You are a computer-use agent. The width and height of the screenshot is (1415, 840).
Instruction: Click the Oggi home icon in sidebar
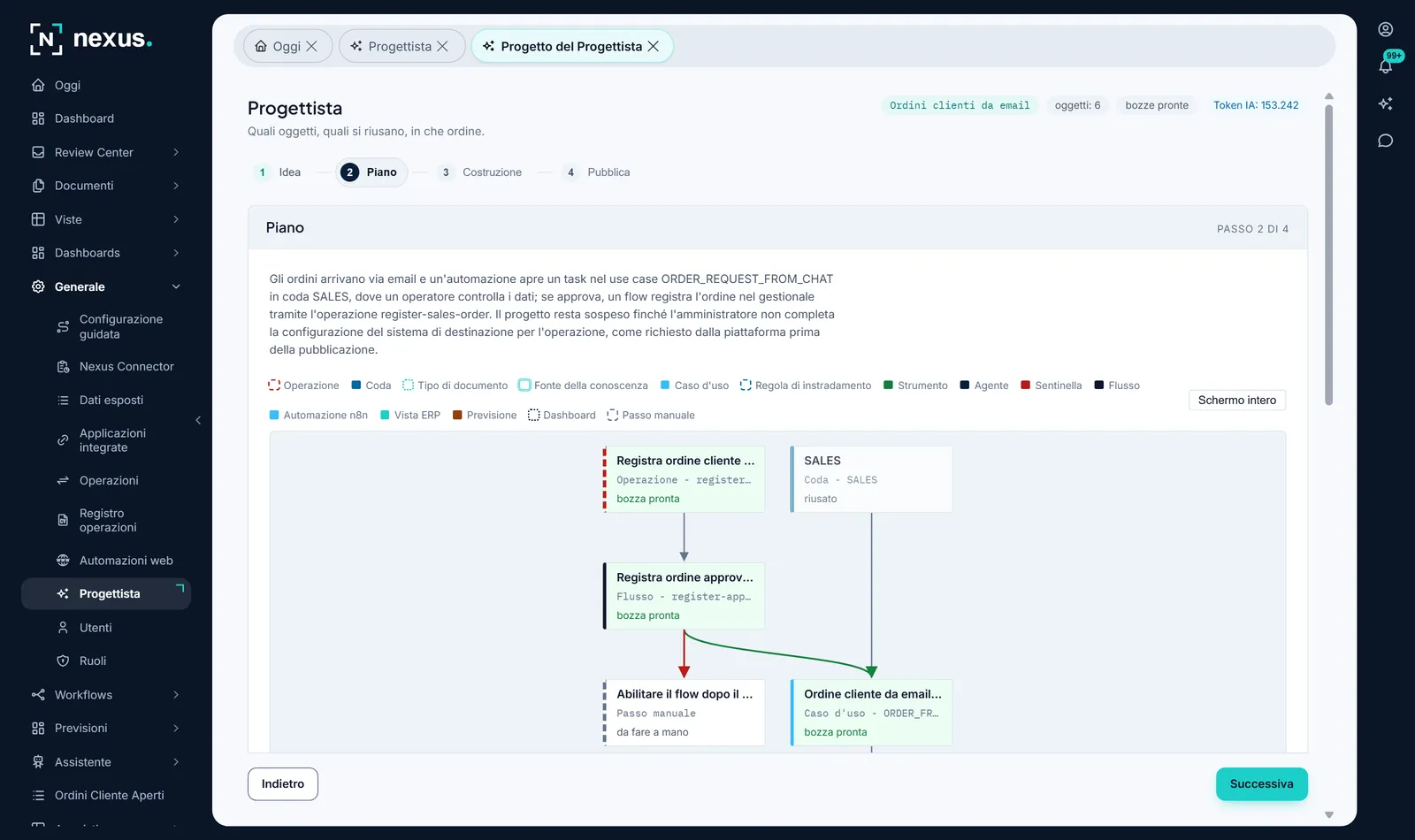38,85
